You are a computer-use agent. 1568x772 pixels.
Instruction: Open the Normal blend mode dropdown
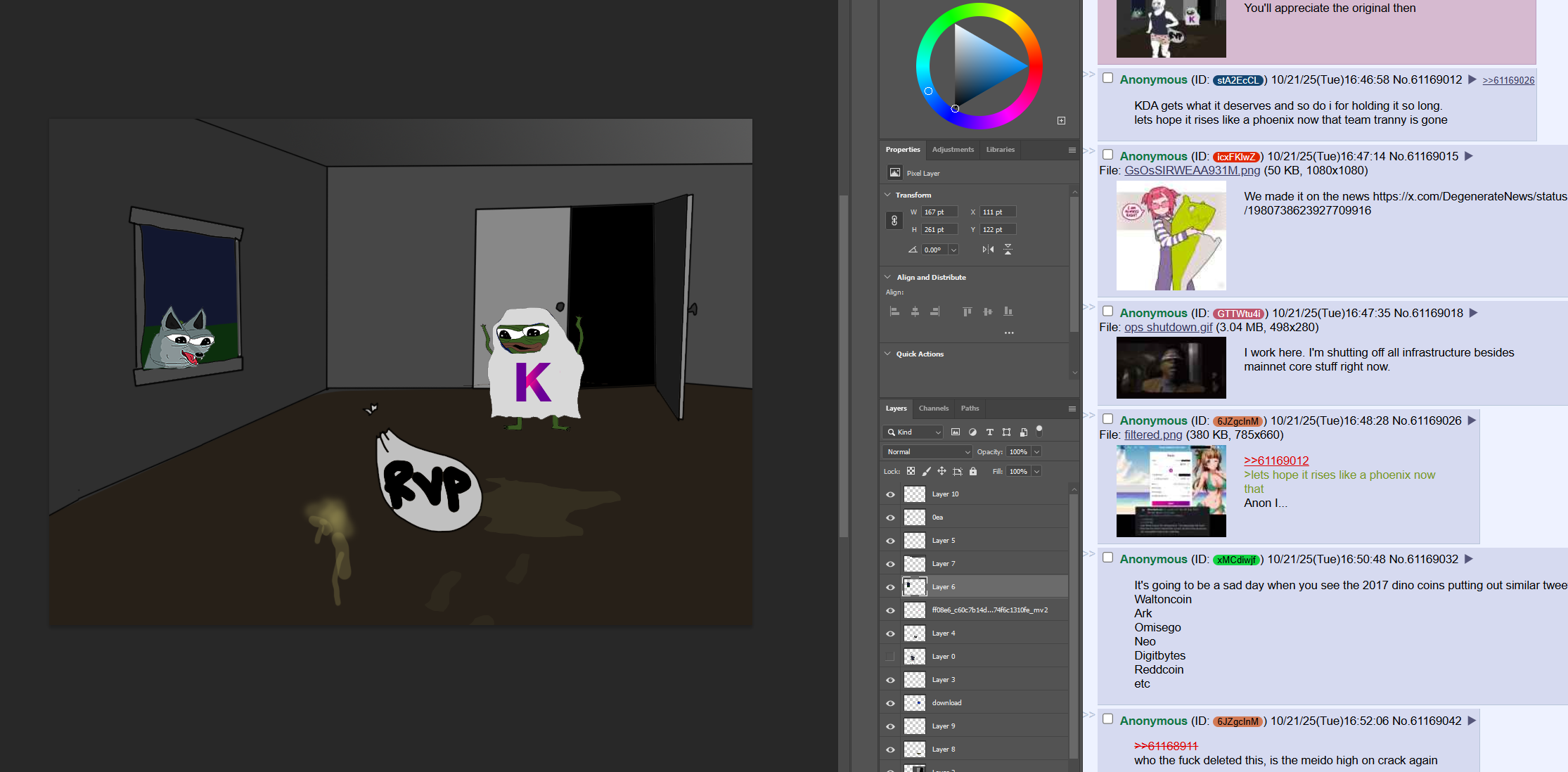[927, 451]
